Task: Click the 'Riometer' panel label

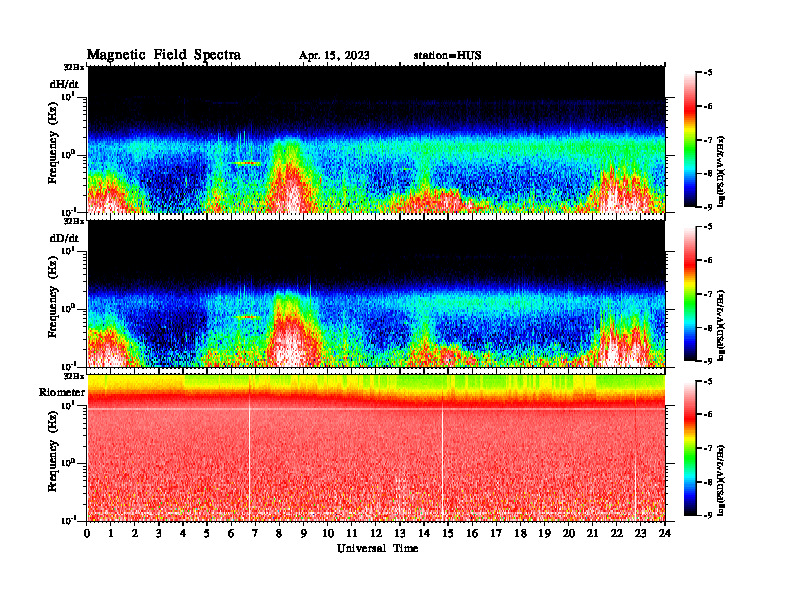Action: pos(62,392)
